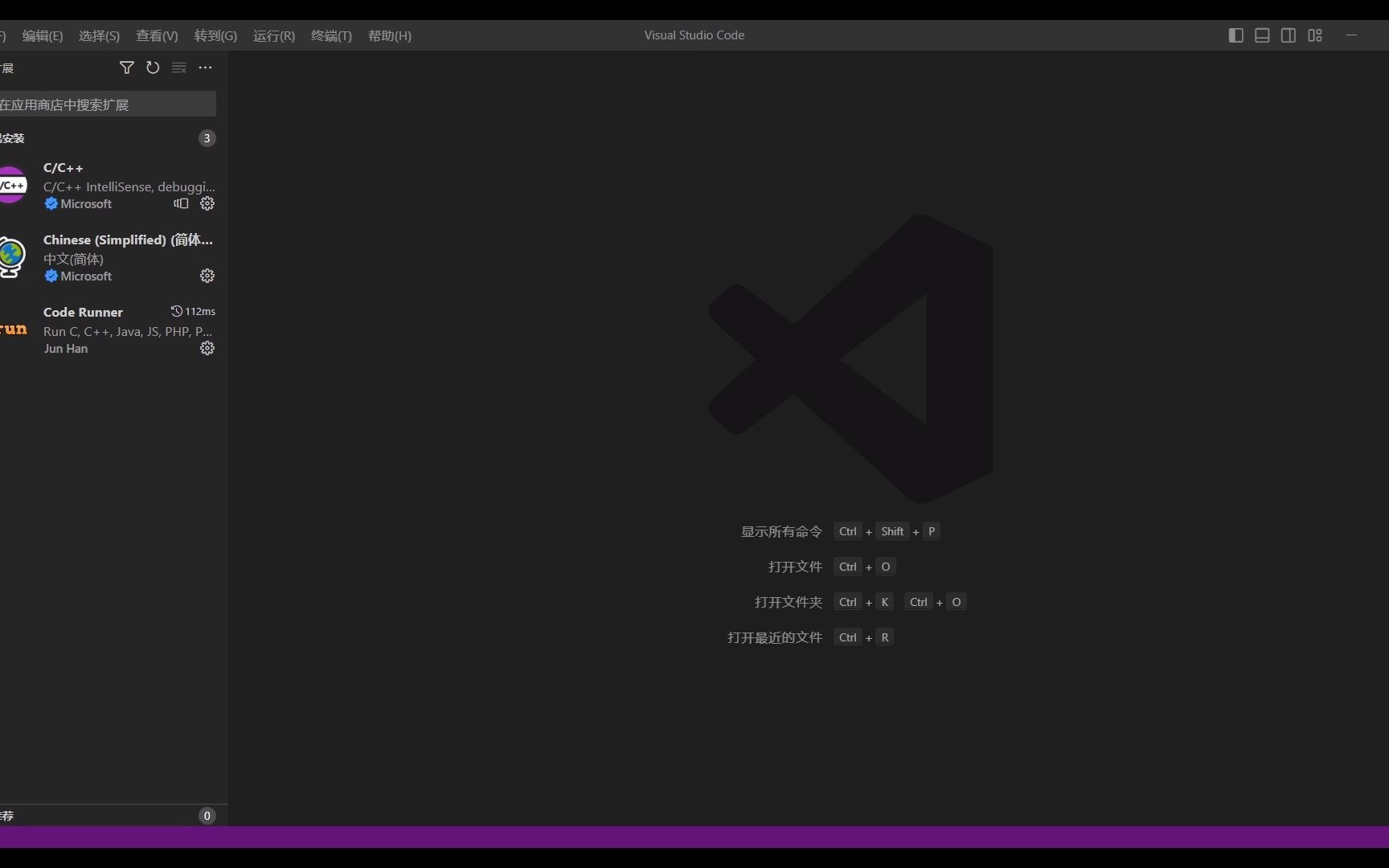Minimize the Visual Studio Code window
Image resolution: width=1389 pixels, height=868 pixels.
1352,35
